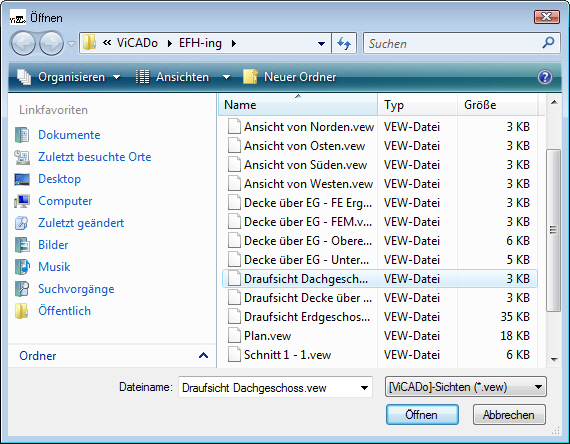Open Suchvorgänge favorite link
The image size is (570, 444).
[x=76, y=289]
